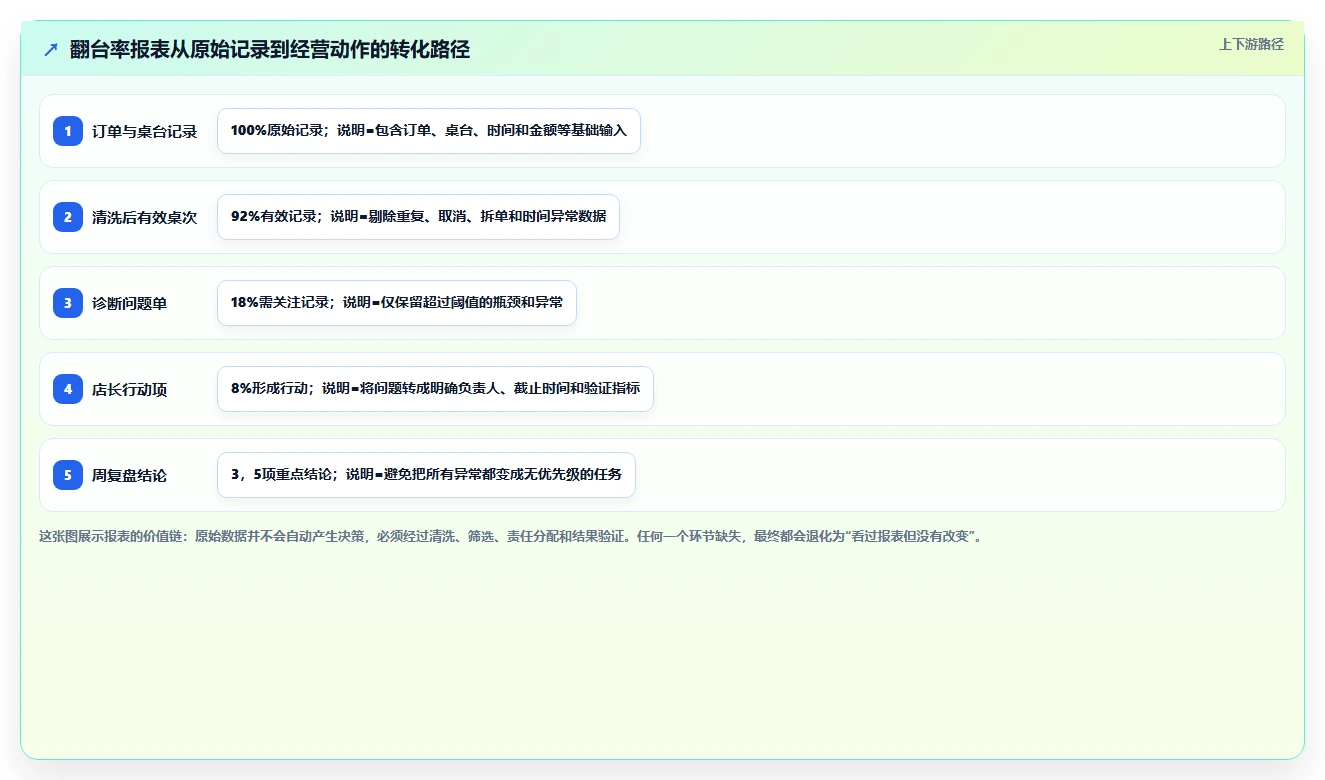Click the 上下游路径 label

coord(1251,44)
